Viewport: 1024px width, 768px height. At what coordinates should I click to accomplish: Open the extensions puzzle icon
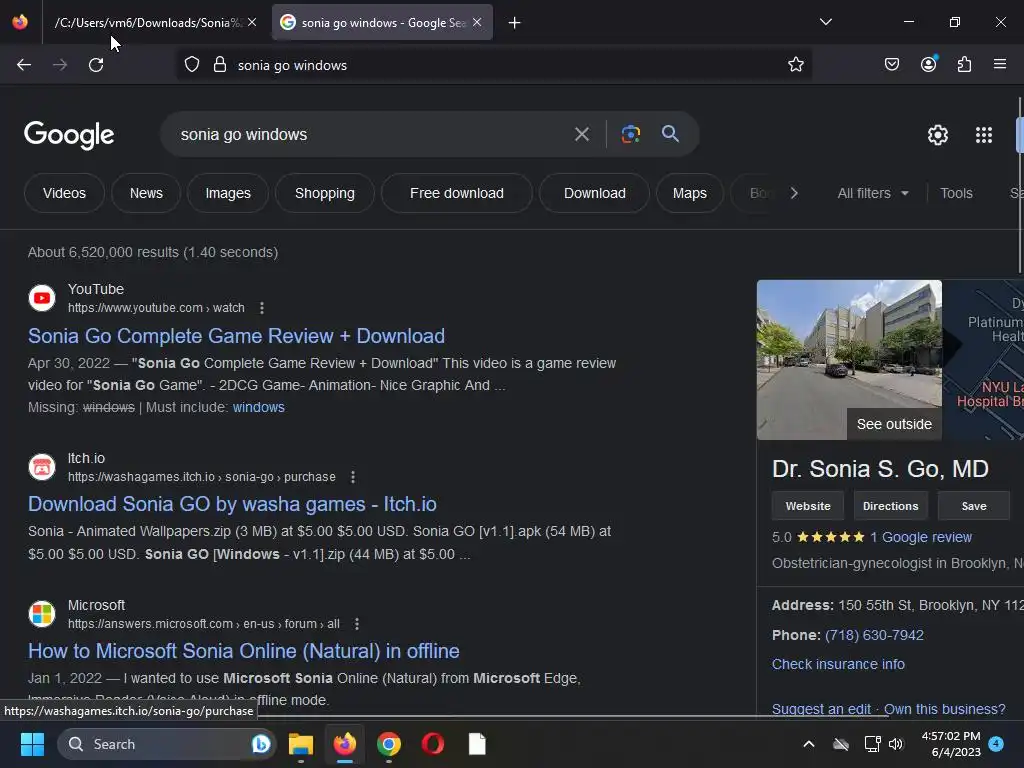[x=964, y=65]
